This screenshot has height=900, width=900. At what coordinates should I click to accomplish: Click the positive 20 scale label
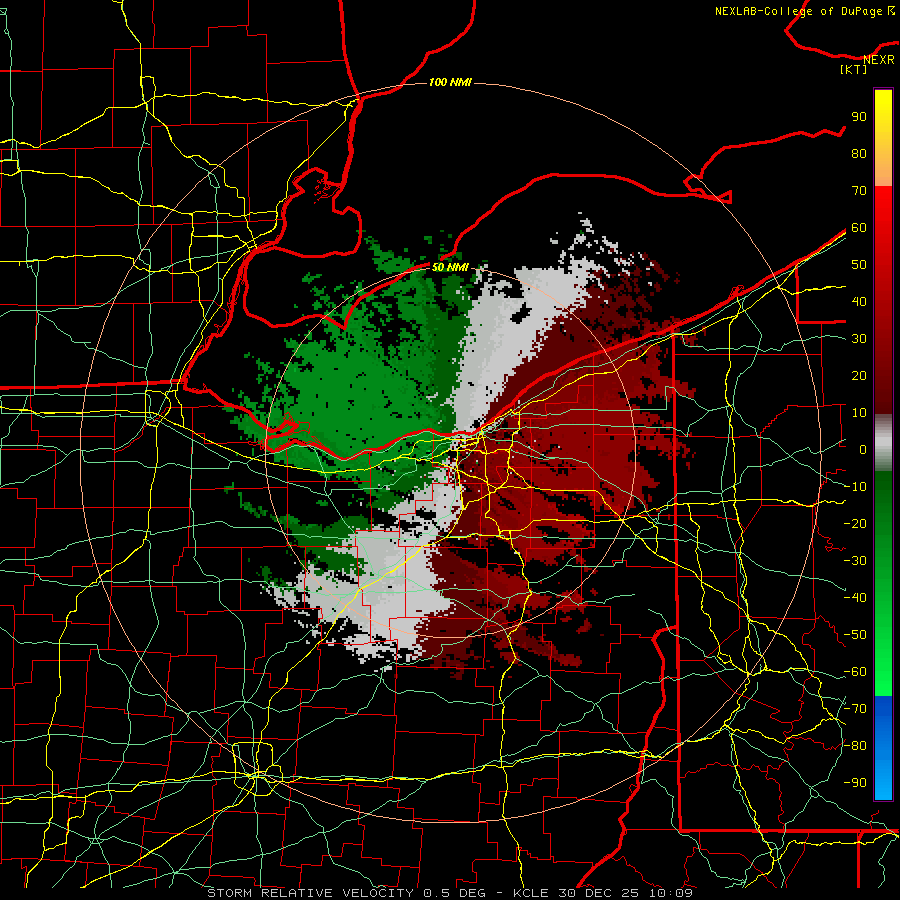859,376
